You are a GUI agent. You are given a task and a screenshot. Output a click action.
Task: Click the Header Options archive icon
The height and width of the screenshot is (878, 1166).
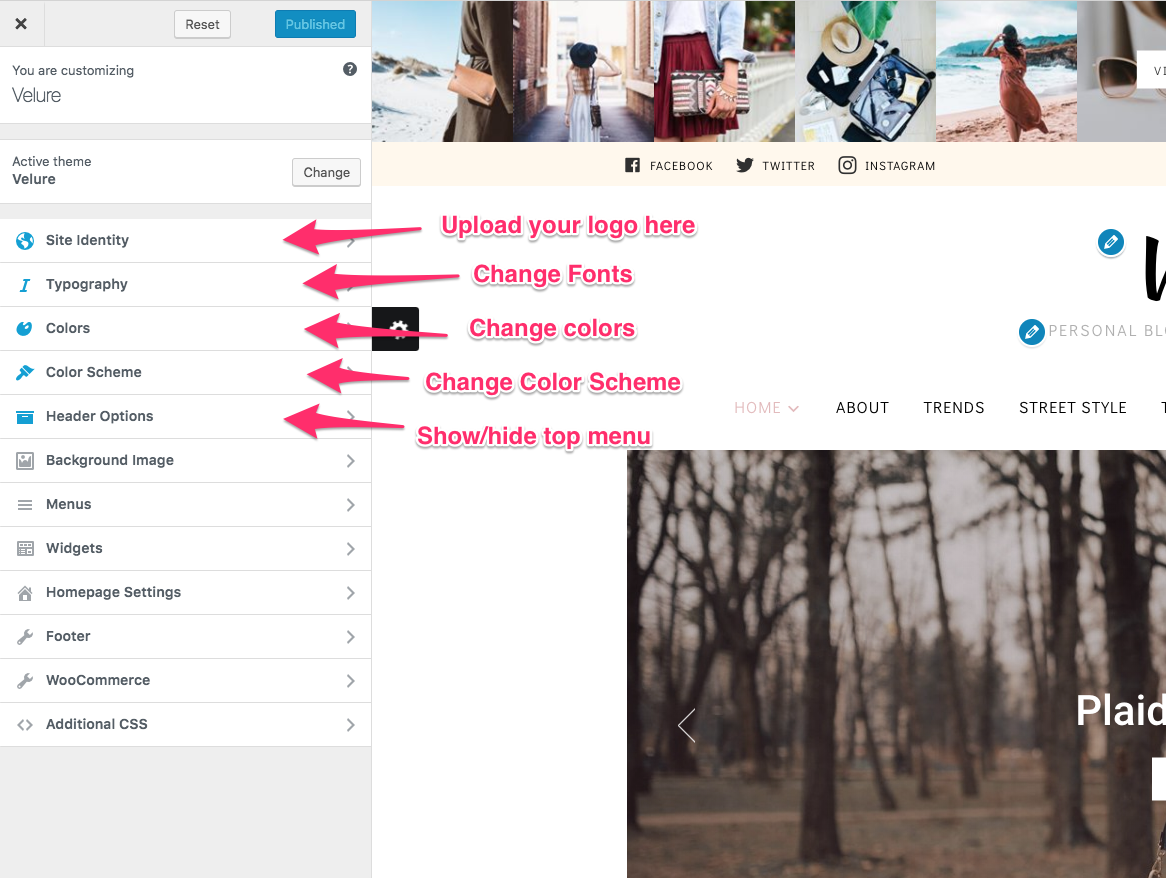(25, 416)
